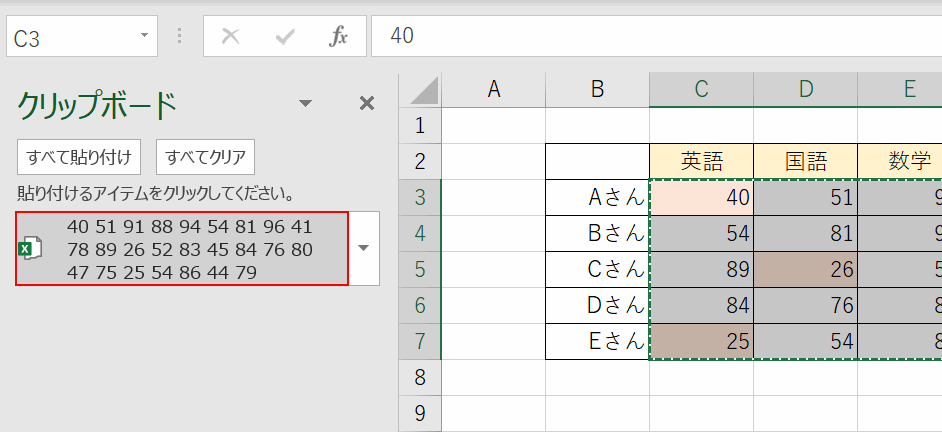
Task: Expand the Name Box dropdown arrow
Action: tap(145, 36)
